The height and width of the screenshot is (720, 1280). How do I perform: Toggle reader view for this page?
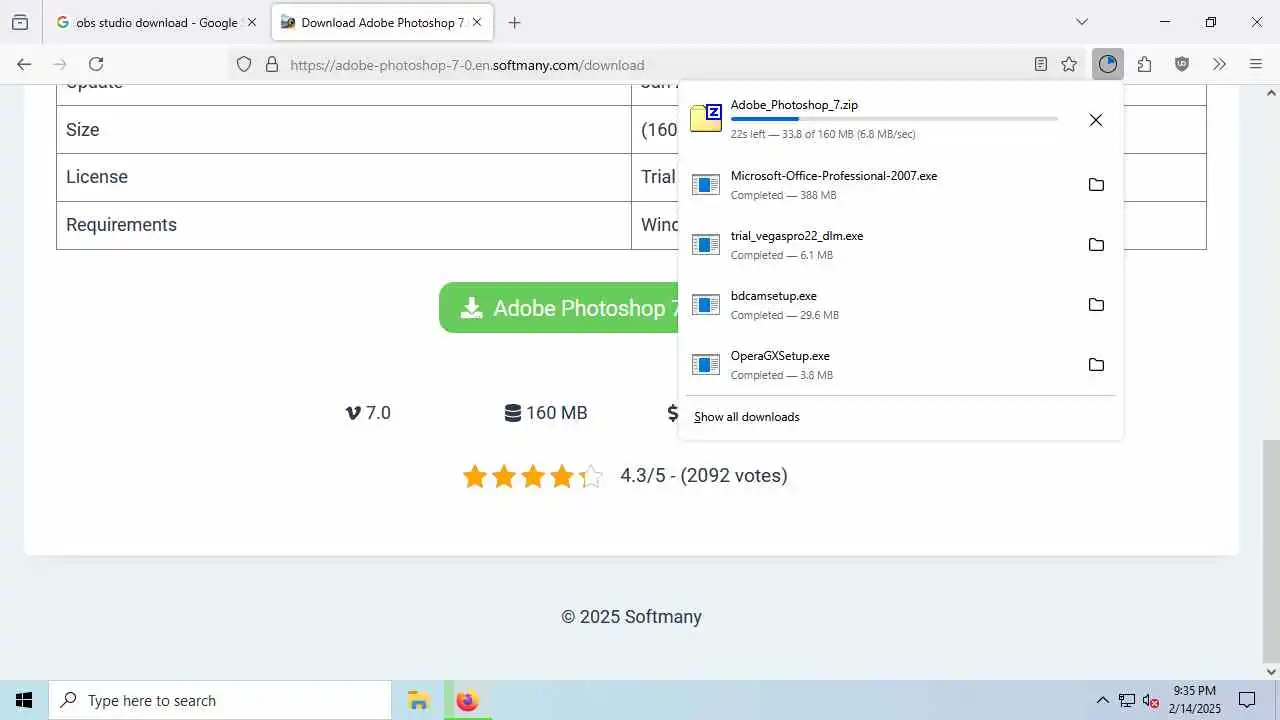[1041, 64]
